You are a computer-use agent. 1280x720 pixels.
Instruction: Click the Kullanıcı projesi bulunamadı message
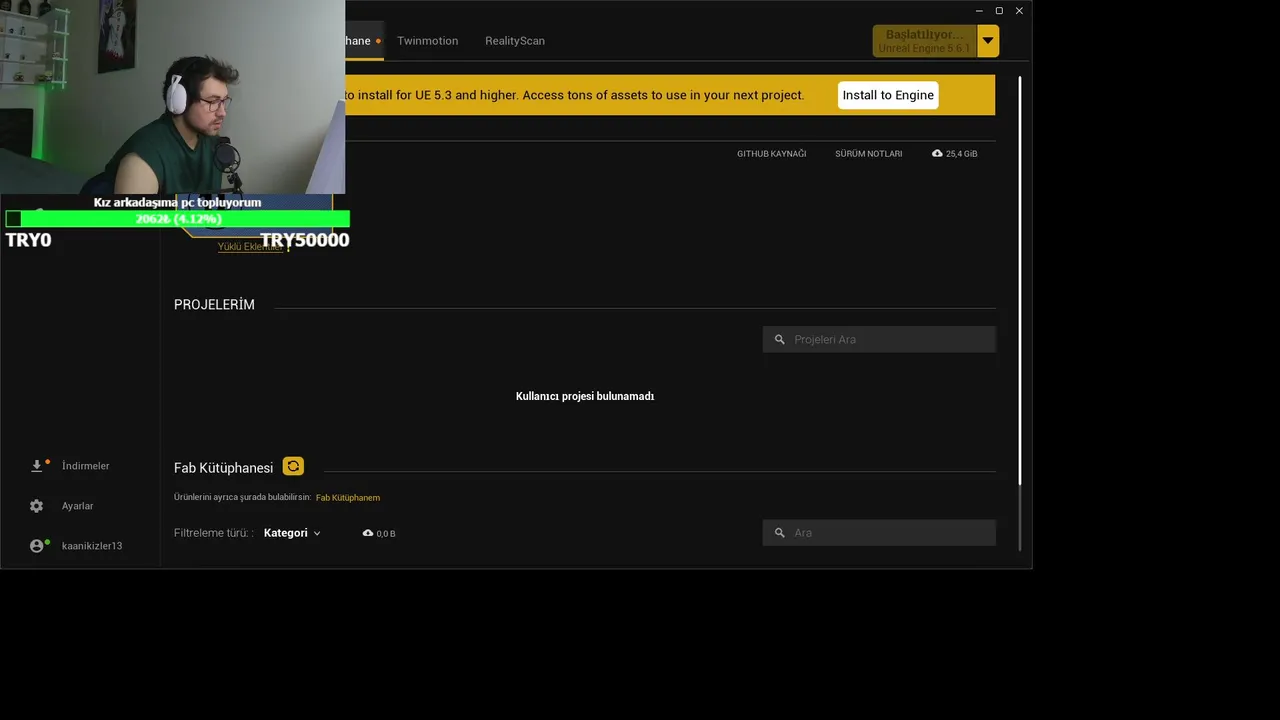coord(585,396)
